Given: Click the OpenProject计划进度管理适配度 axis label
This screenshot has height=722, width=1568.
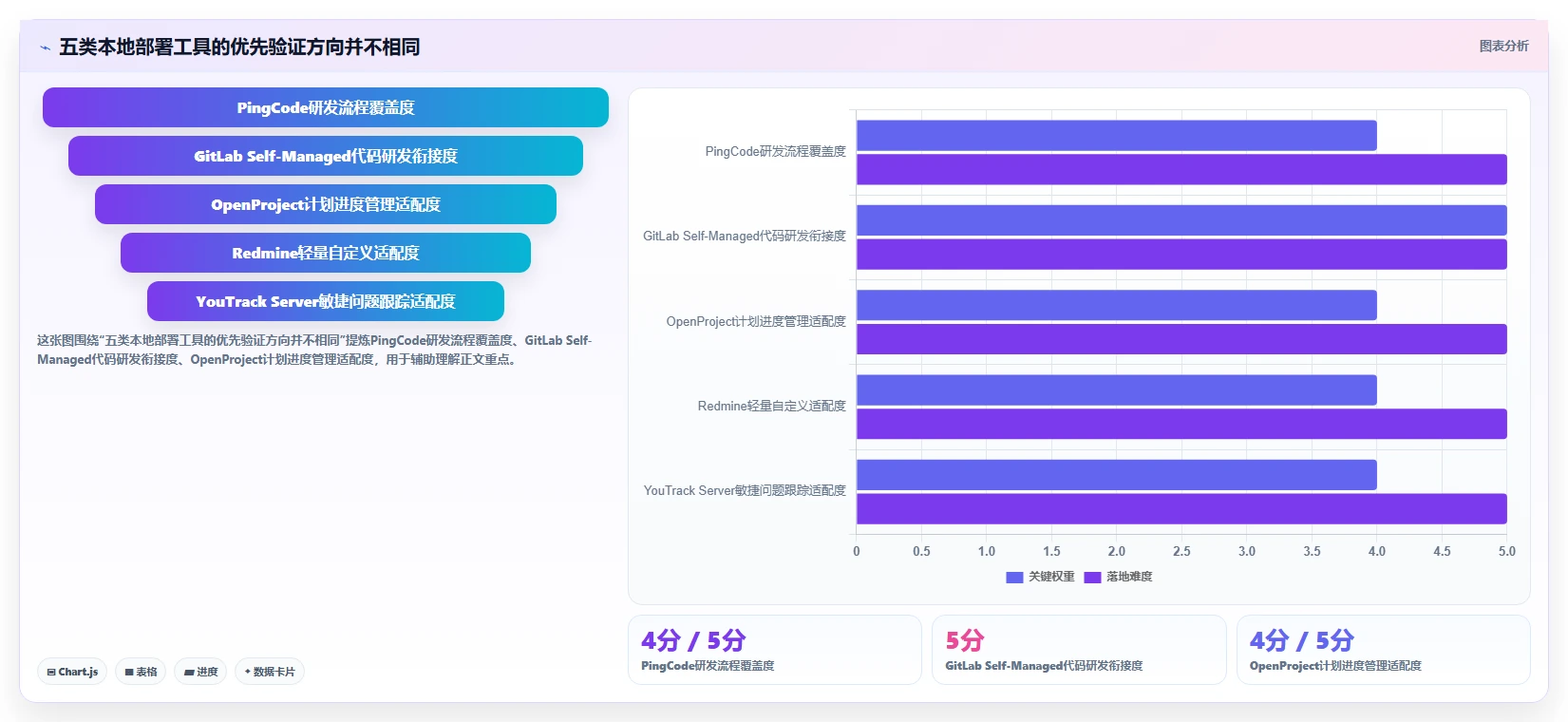Looking at the screenshot, I should (x=756, y=322).
